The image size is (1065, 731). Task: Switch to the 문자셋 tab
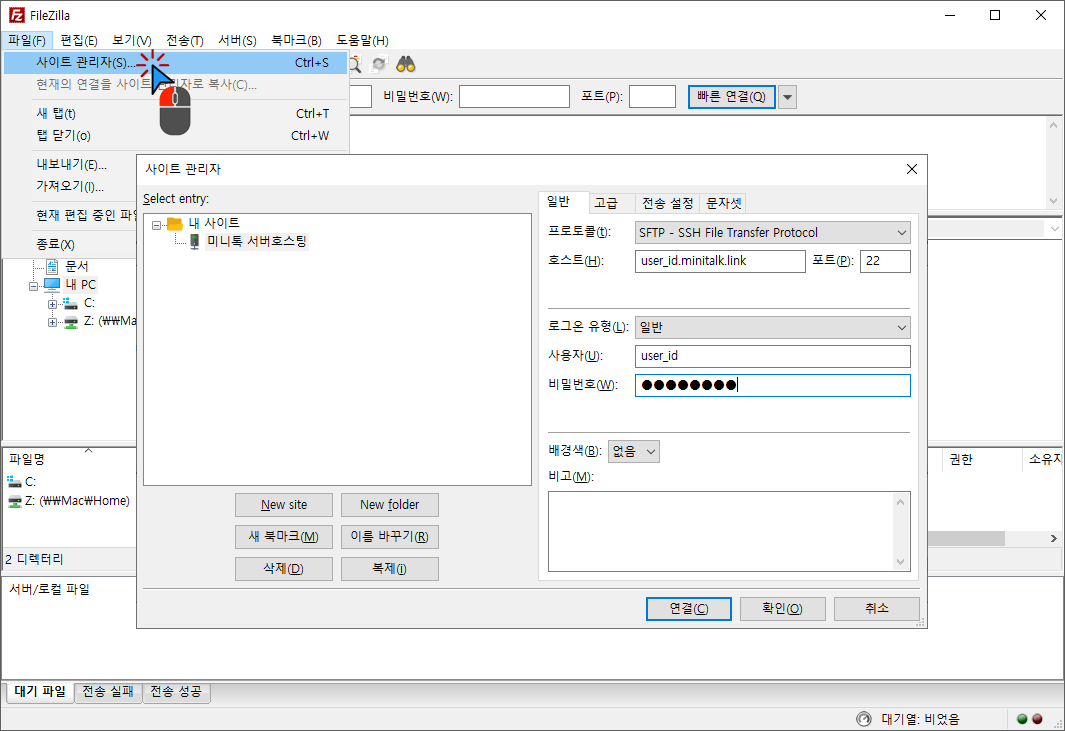(x=723, y=203)
